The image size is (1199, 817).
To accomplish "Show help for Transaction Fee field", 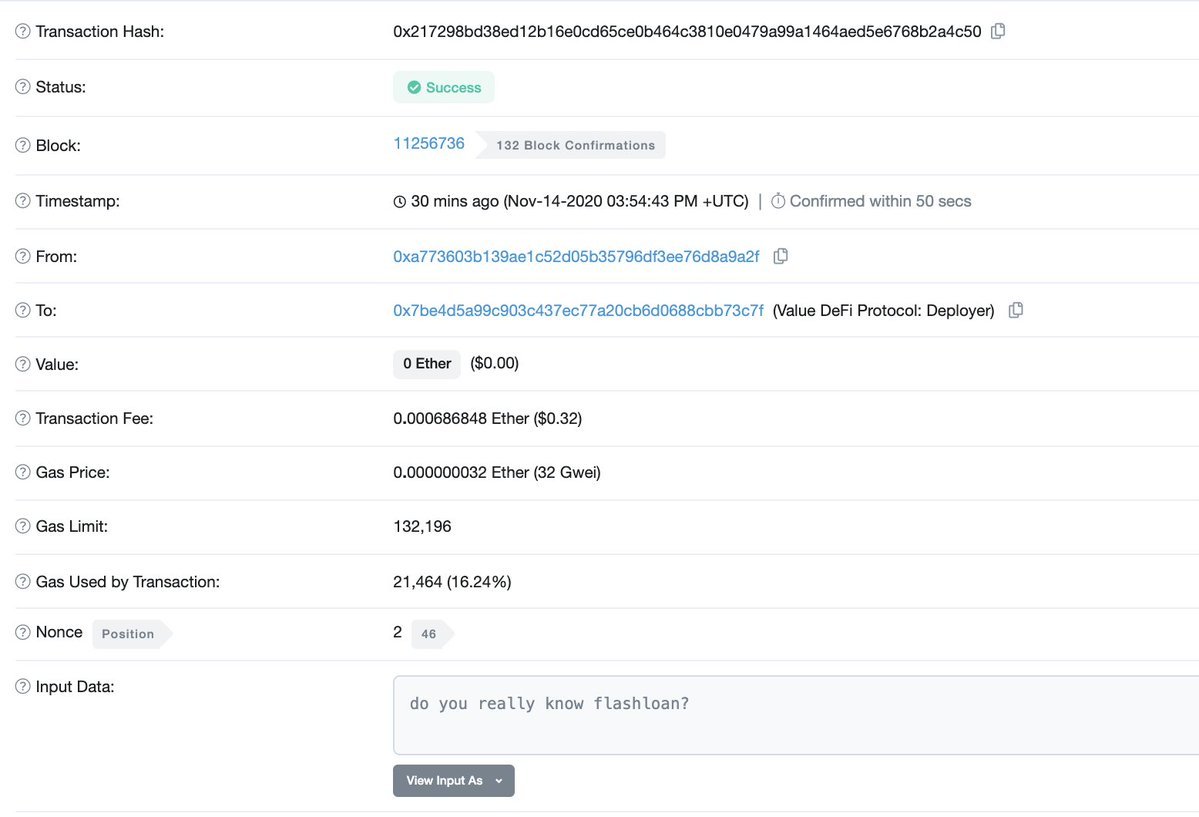I will [x=23, y=418].
